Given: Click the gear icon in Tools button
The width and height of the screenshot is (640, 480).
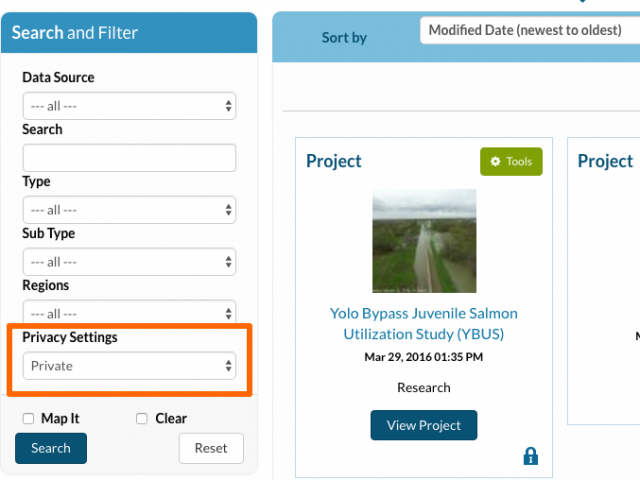Looking at the screenshot, I should coord(495,161).
